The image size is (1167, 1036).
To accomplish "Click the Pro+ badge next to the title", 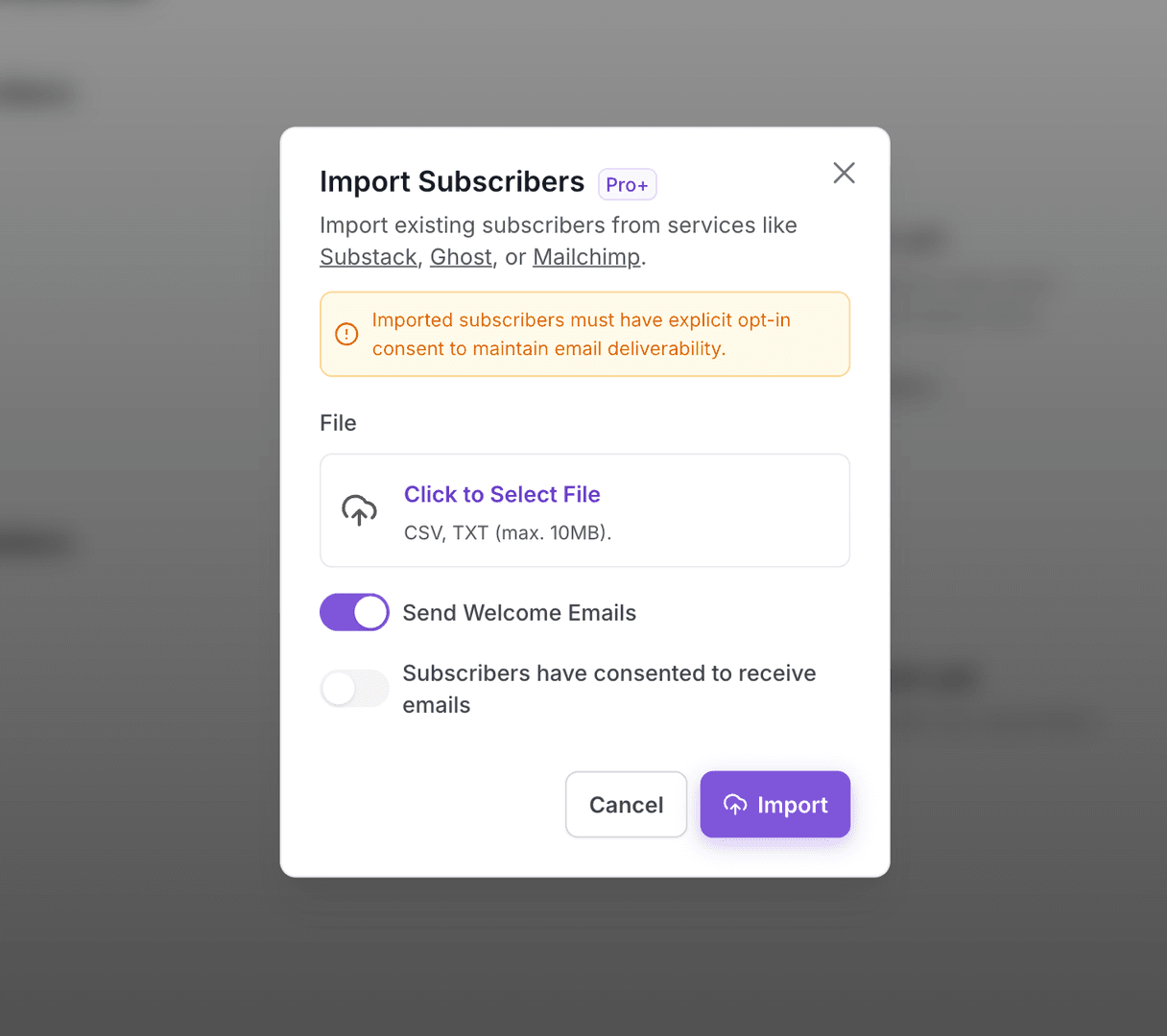I will (x=627, y=184).
